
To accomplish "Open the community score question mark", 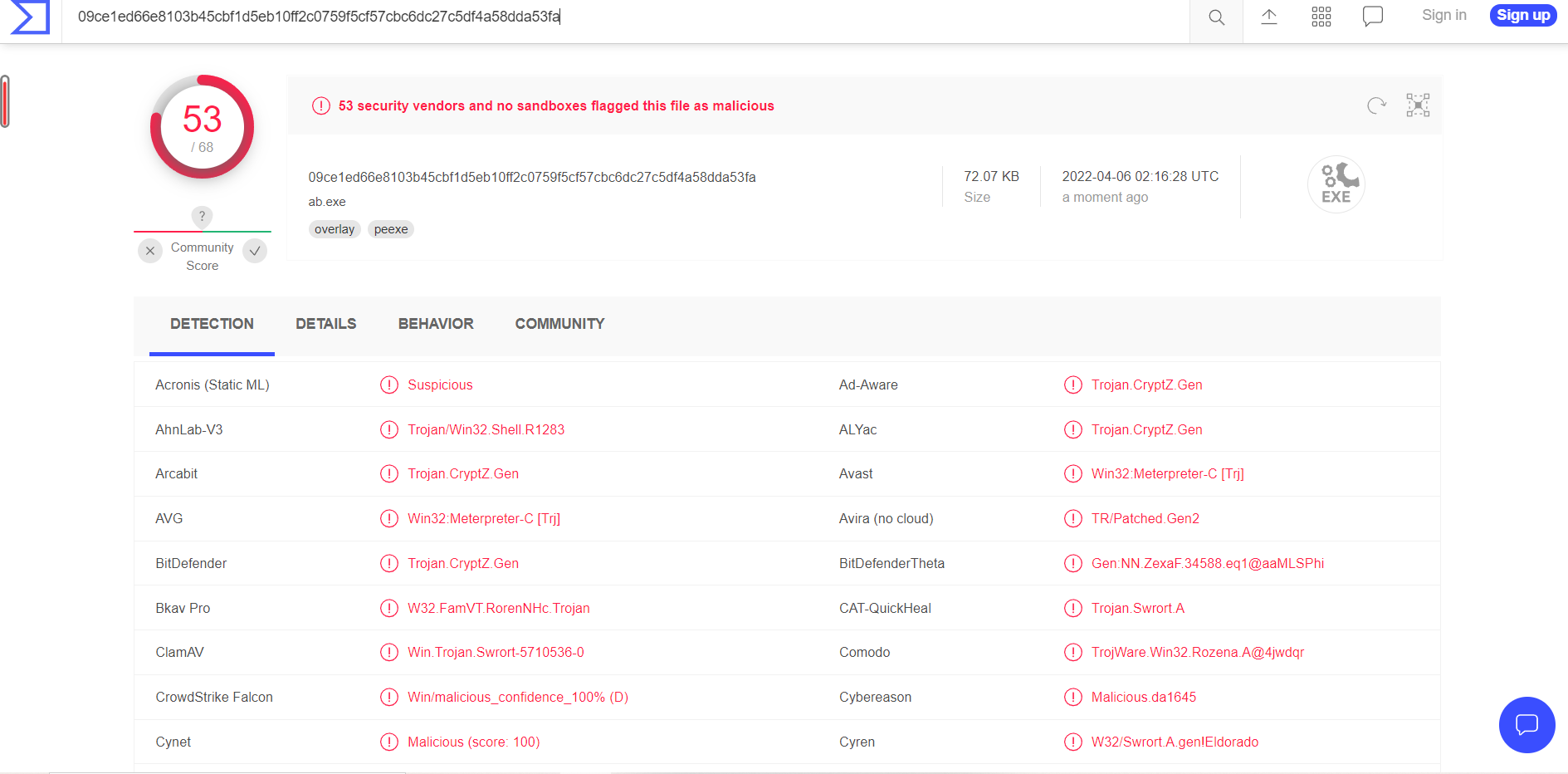I will coord(202,217).
